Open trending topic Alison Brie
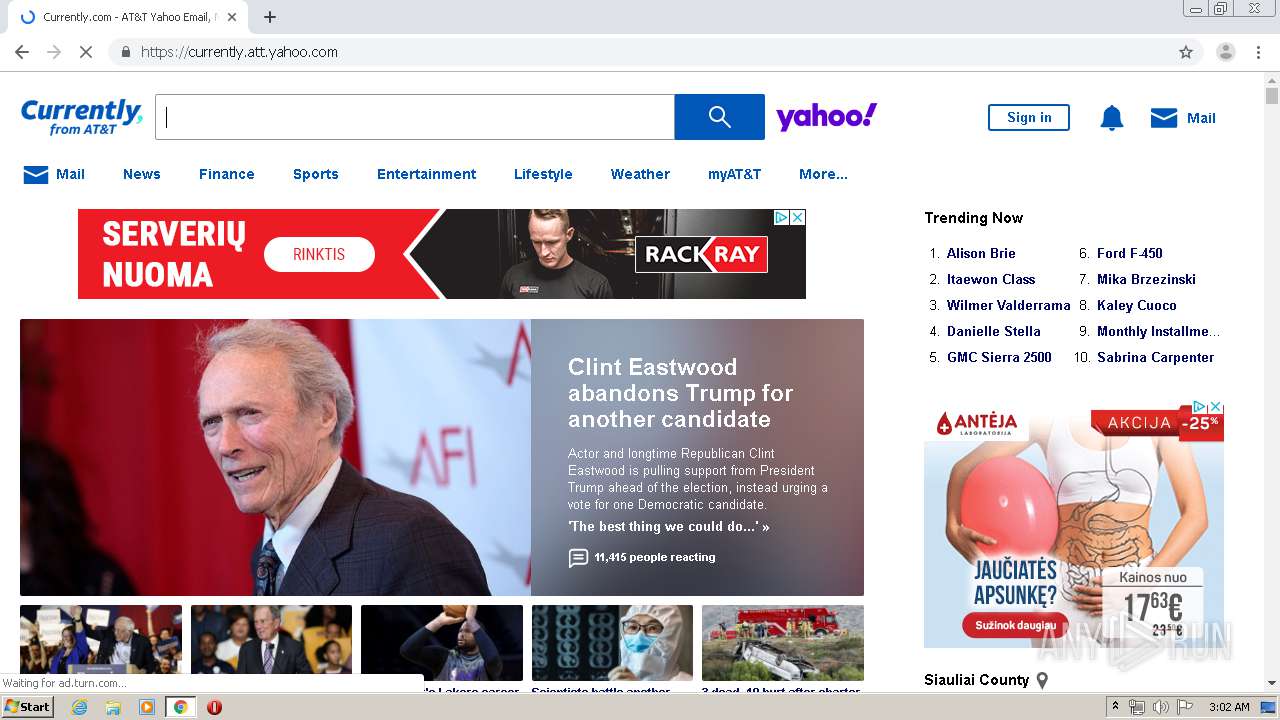 981,253
